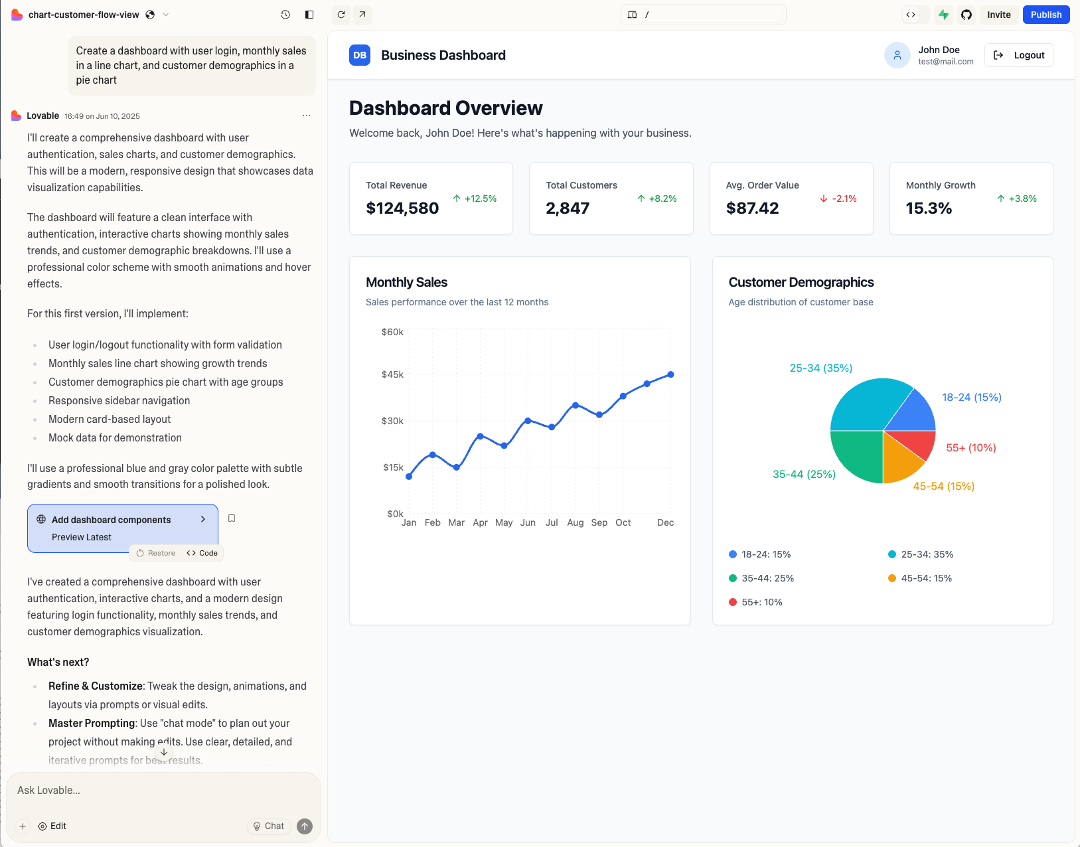
Task: Click the Supabase lightning bolt icon
Action: pos(943,15)
